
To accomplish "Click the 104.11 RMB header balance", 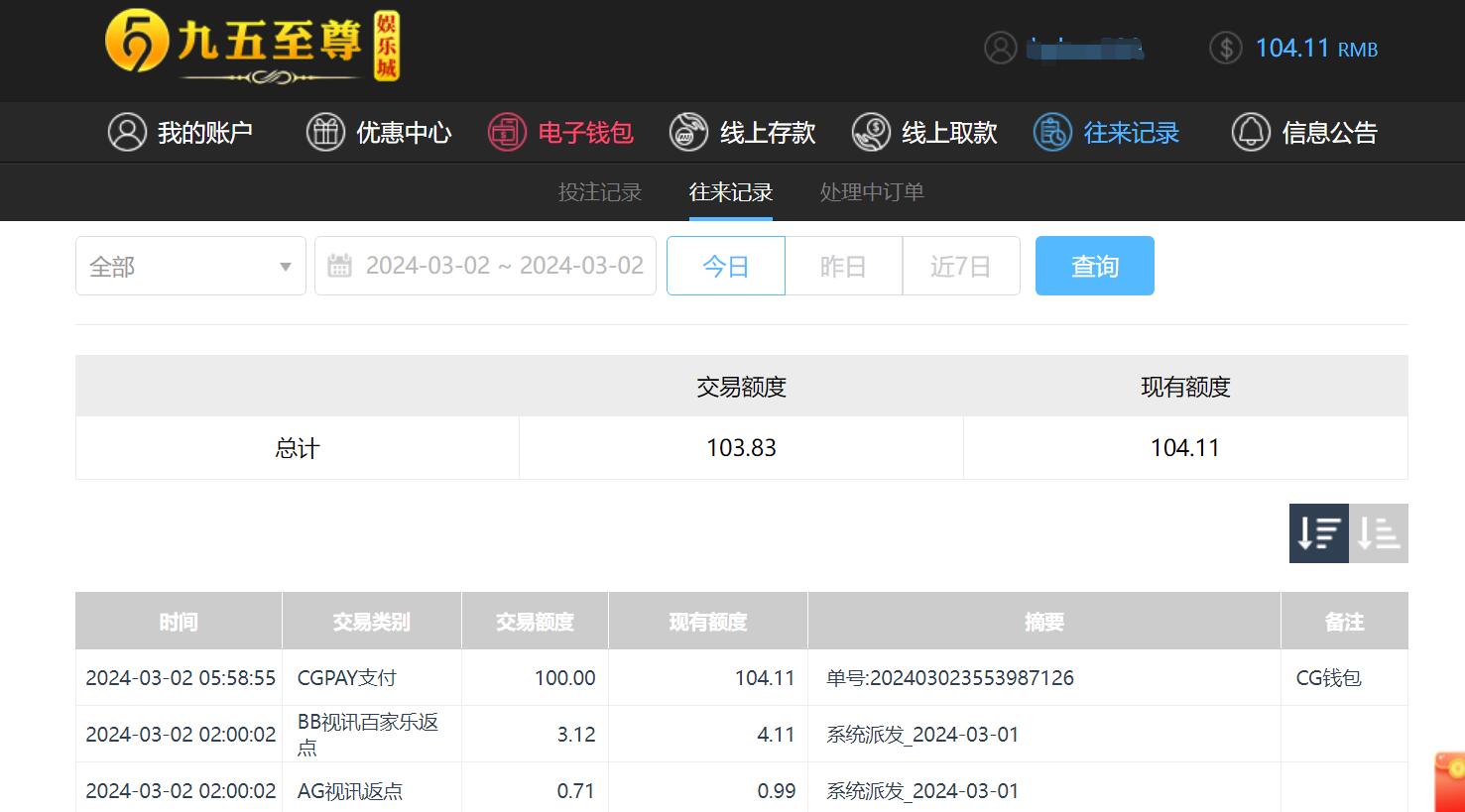I will 1316,48.
